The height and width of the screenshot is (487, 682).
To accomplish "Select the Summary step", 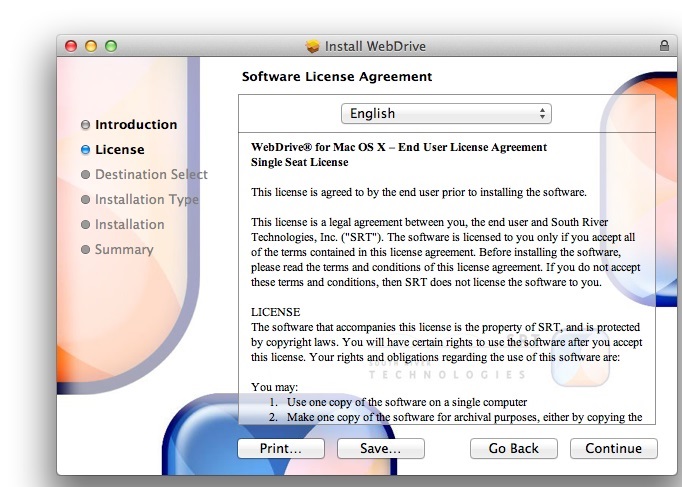I will click(124, 250).
